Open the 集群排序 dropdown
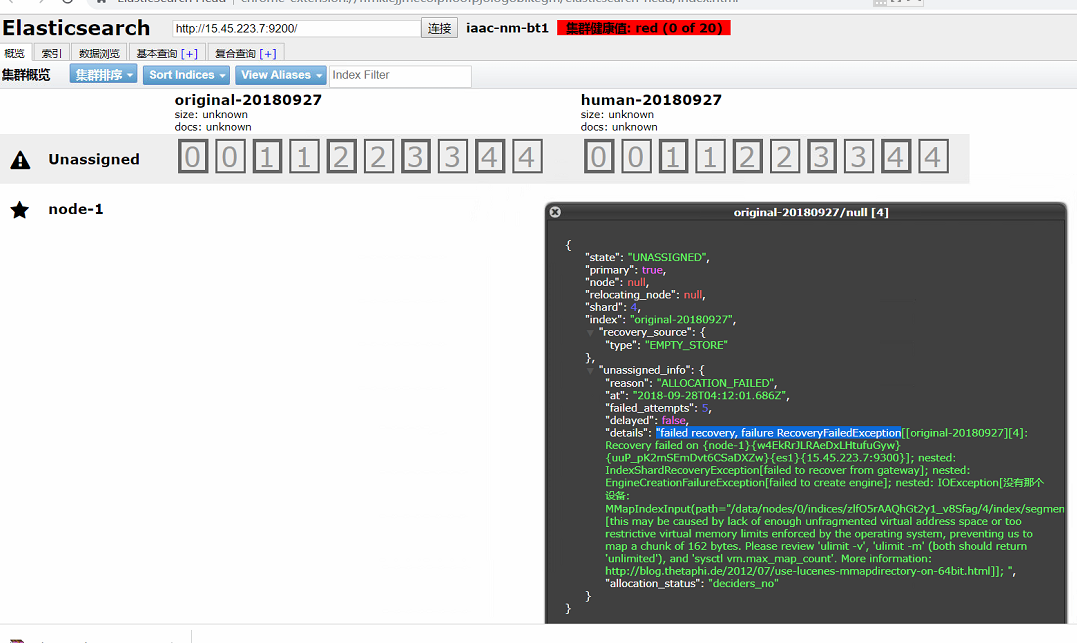Screen dimensions: 1077x643 click(x=104, y=75)
